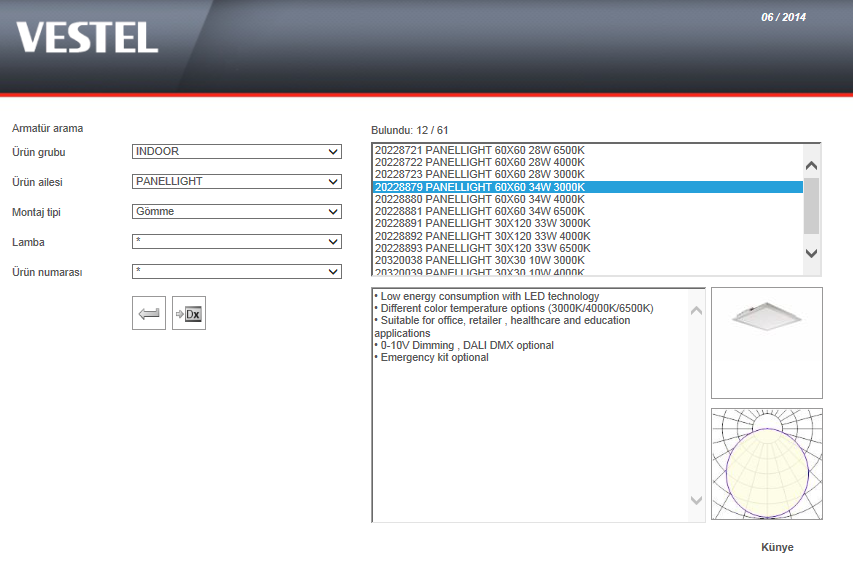Open the Montaj tipi Gömme dropdown
853x569 pixels.
coord(237,212)
